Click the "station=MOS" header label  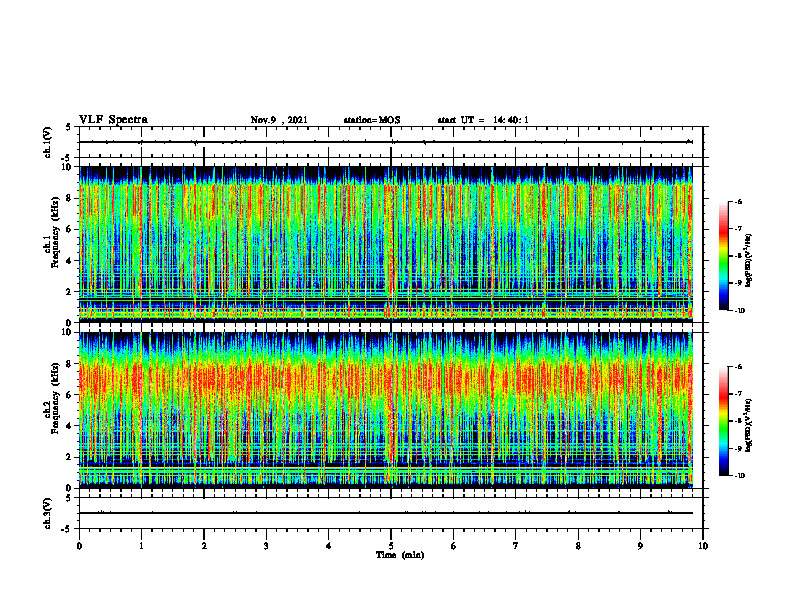click(372, 120)
